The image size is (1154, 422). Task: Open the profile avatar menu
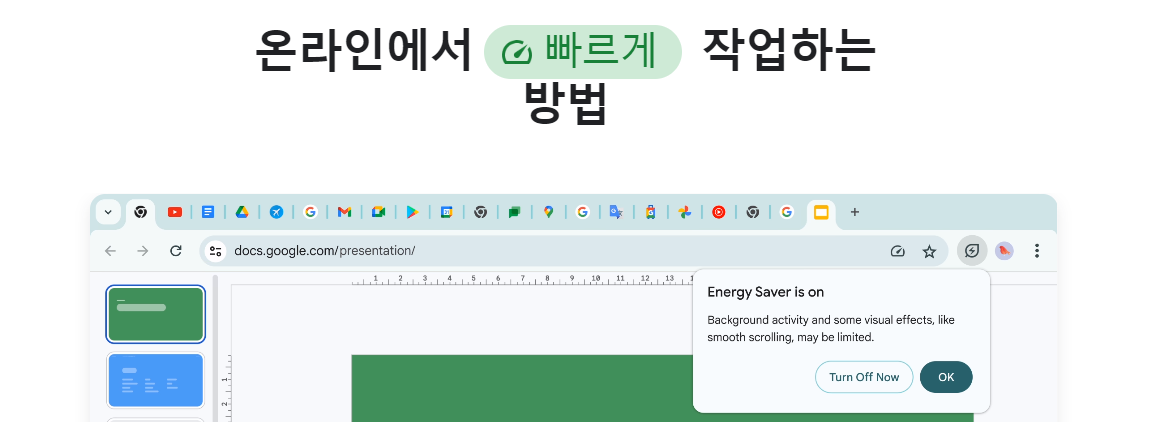coord(1004,251)
